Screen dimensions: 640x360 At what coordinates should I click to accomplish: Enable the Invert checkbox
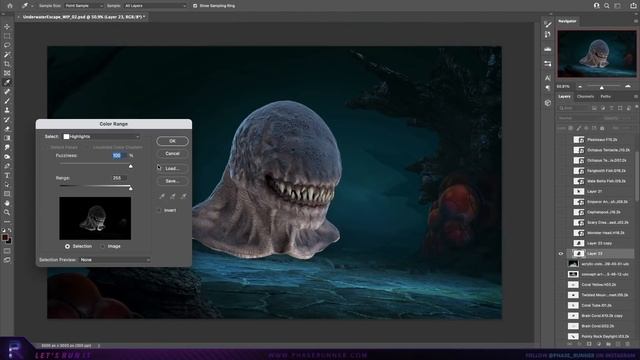[x=159, y=211]
